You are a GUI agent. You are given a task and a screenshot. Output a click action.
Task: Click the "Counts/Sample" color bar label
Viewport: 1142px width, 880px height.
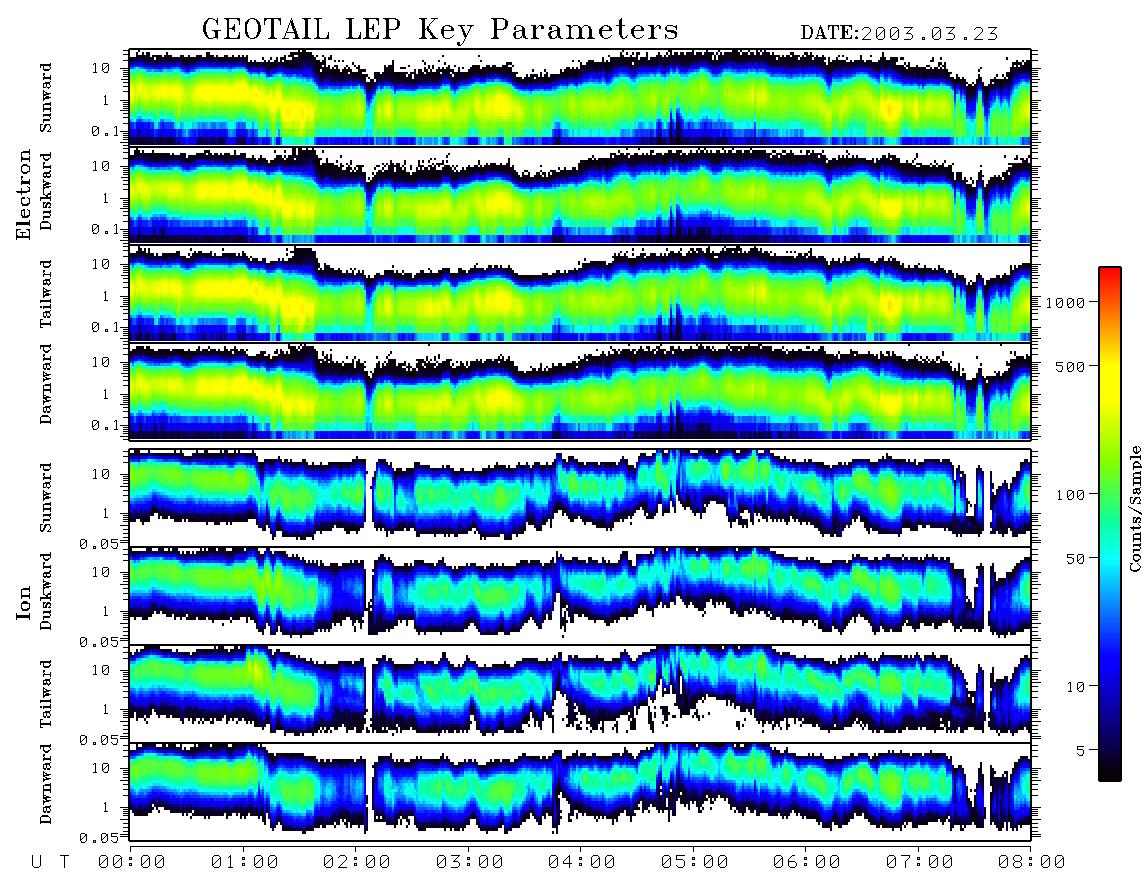(x=1134, y=508)
